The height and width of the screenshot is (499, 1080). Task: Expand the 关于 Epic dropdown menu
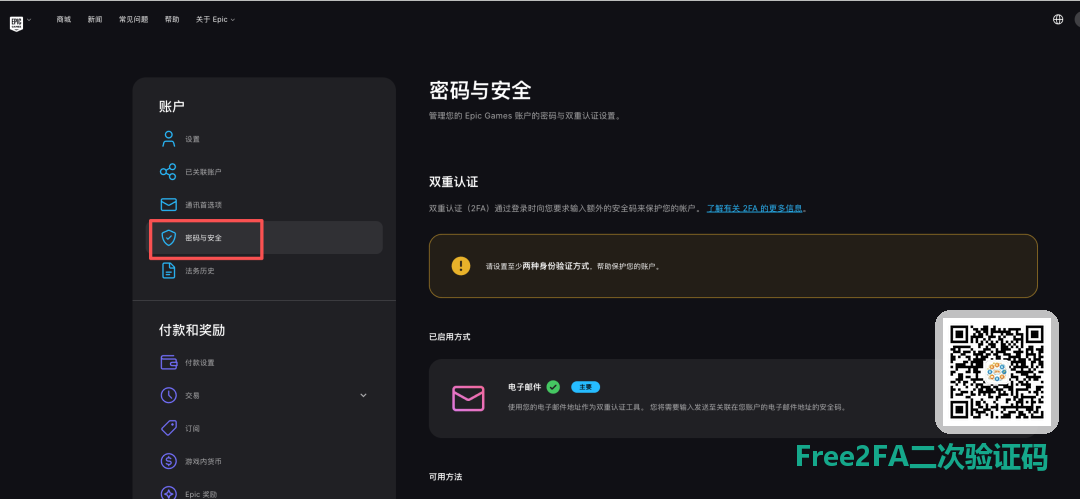(216, 19)
